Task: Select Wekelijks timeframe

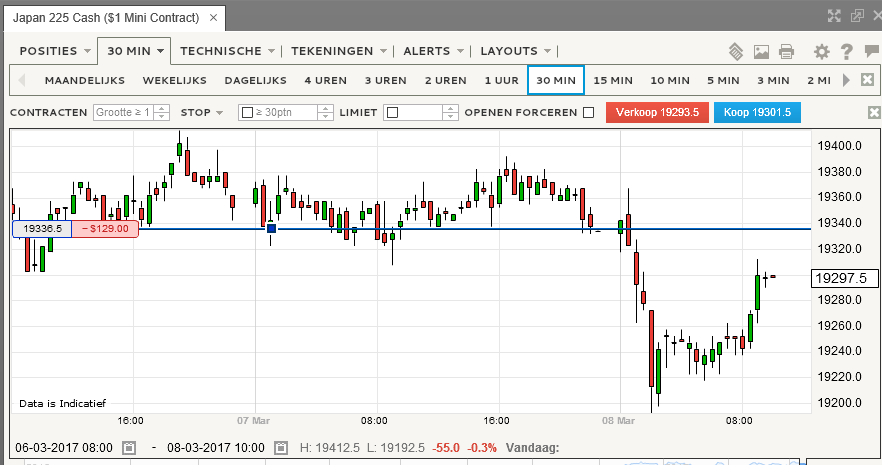Action: 174,80
